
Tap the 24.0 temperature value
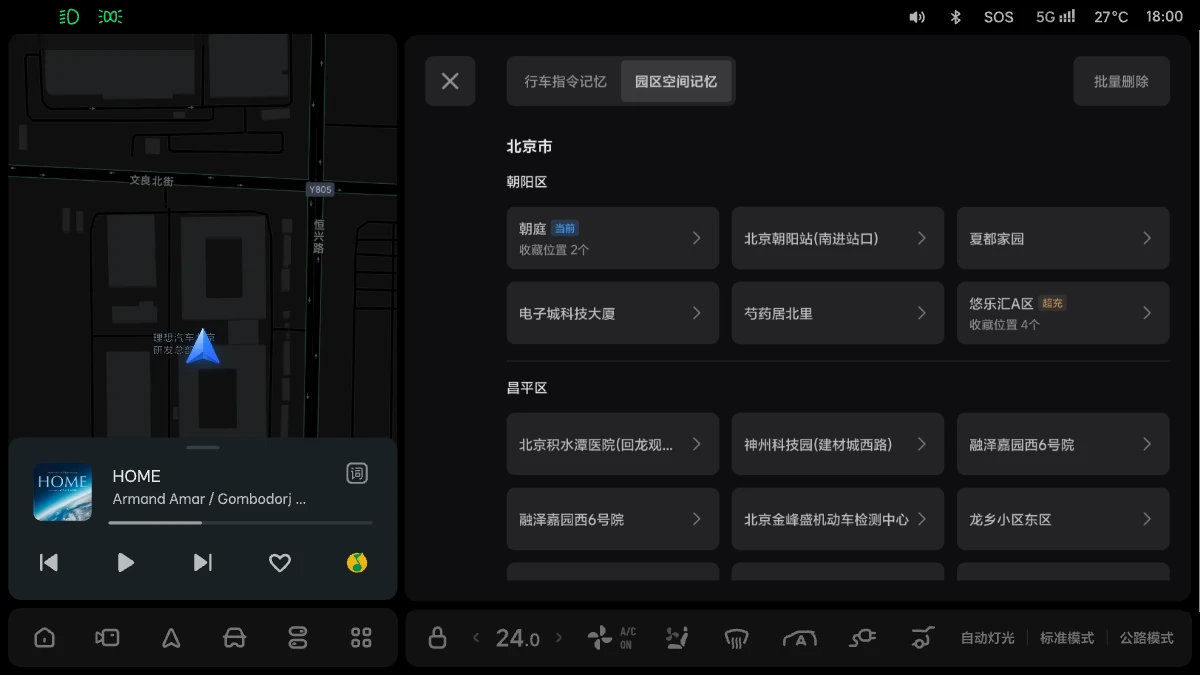coord(517,638)
